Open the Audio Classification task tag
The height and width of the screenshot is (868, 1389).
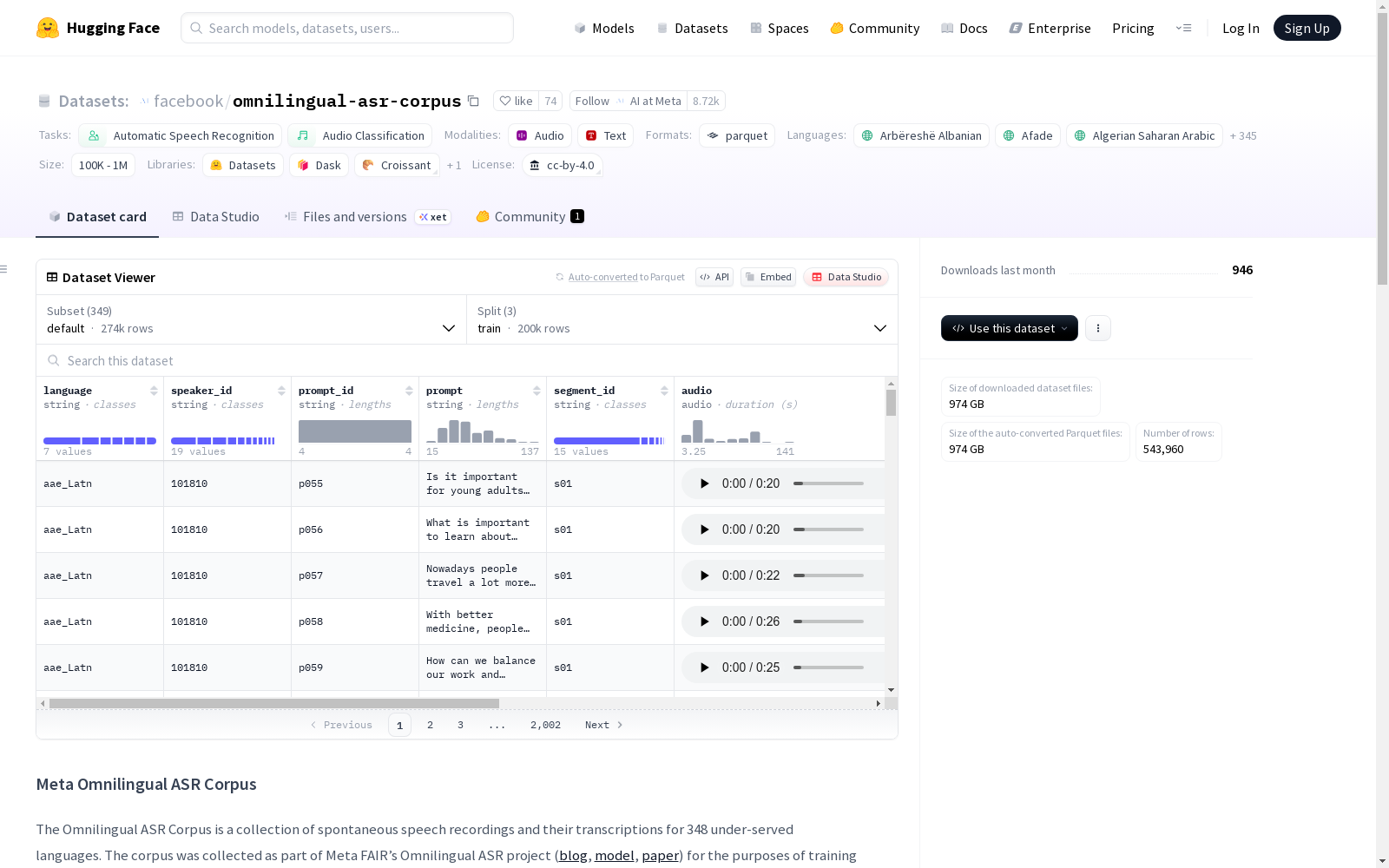[x=360, y=135]
